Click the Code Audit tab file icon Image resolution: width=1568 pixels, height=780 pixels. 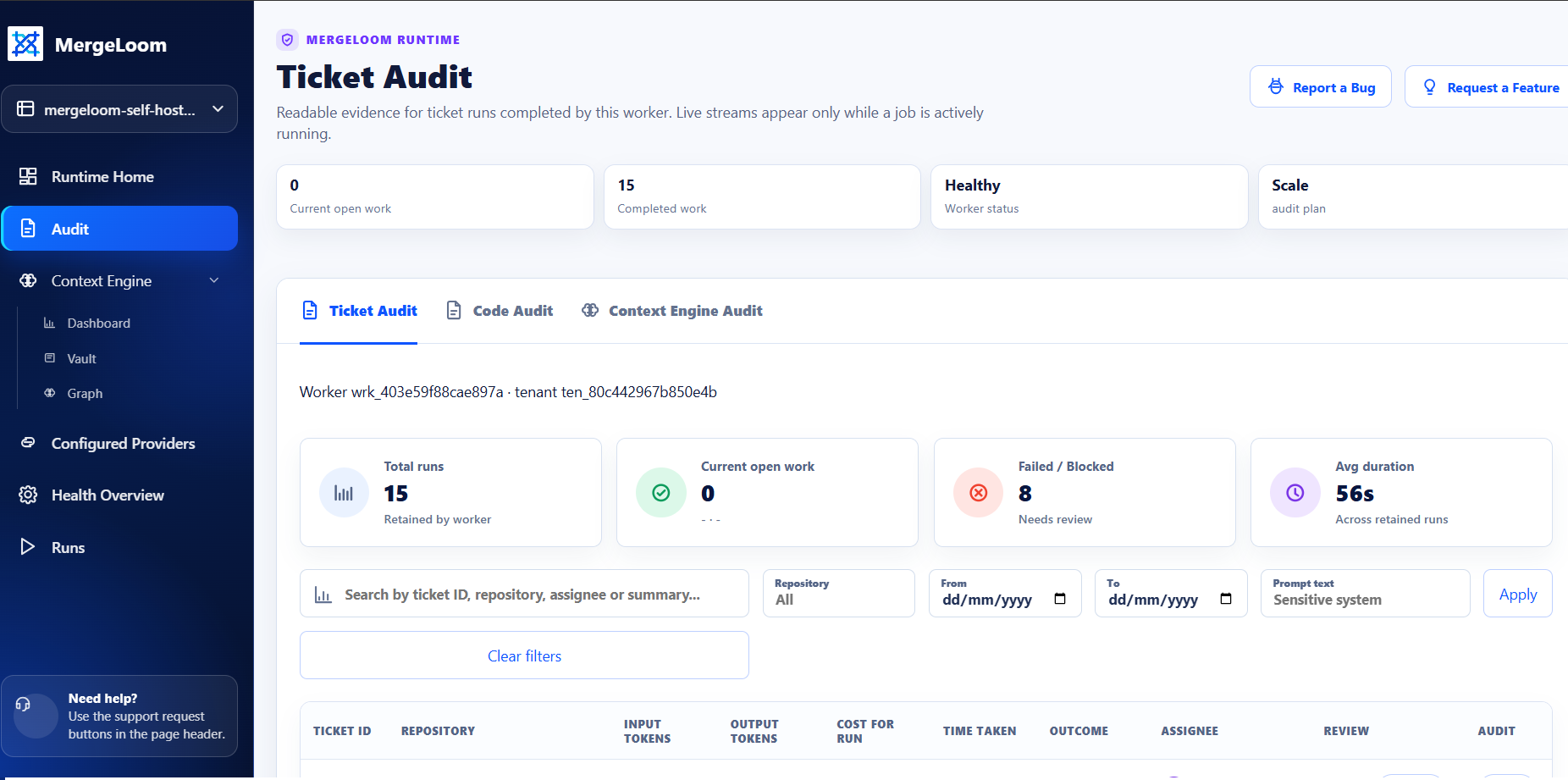(x=454, y=311)
